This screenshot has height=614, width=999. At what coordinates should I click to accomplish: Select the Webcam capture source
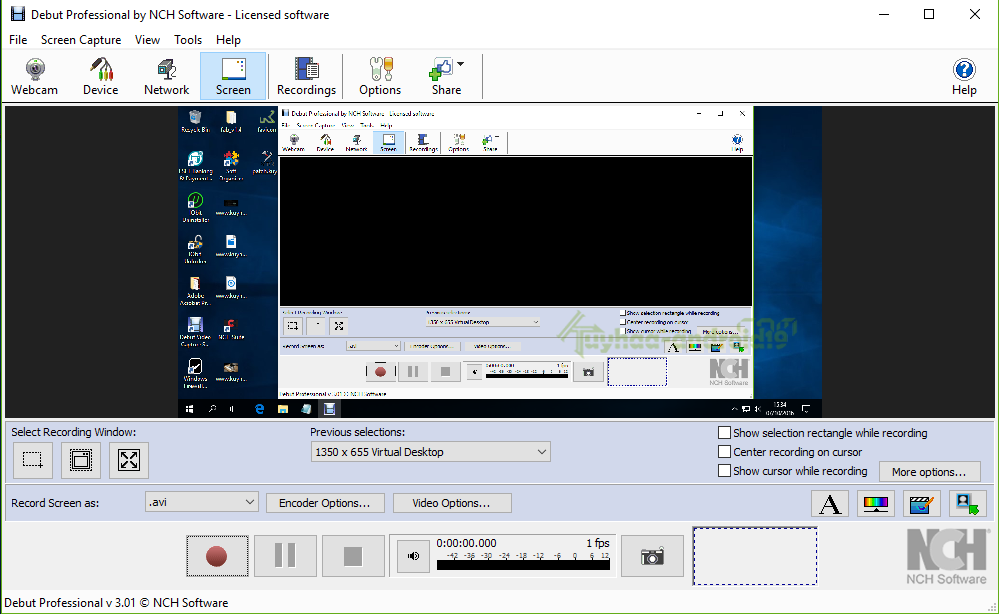[34, 76]
